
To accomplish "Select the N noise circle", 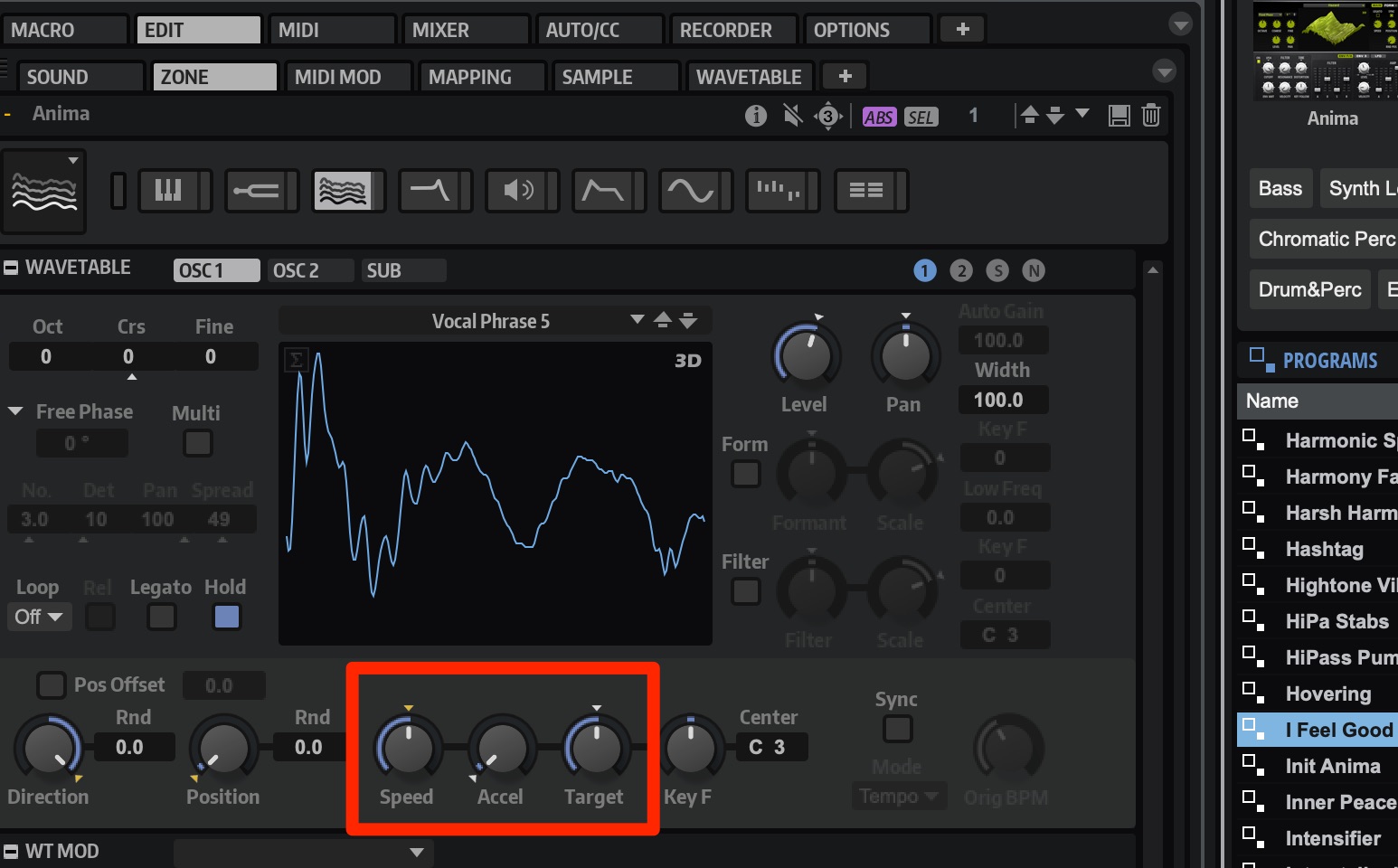I will click(x=1034, y=270).
